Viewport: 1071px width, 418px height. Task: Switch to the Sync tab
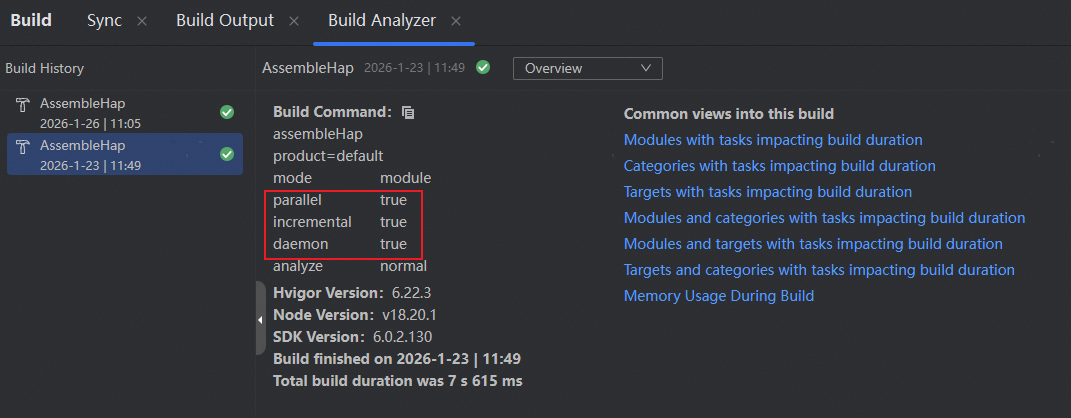104,21
